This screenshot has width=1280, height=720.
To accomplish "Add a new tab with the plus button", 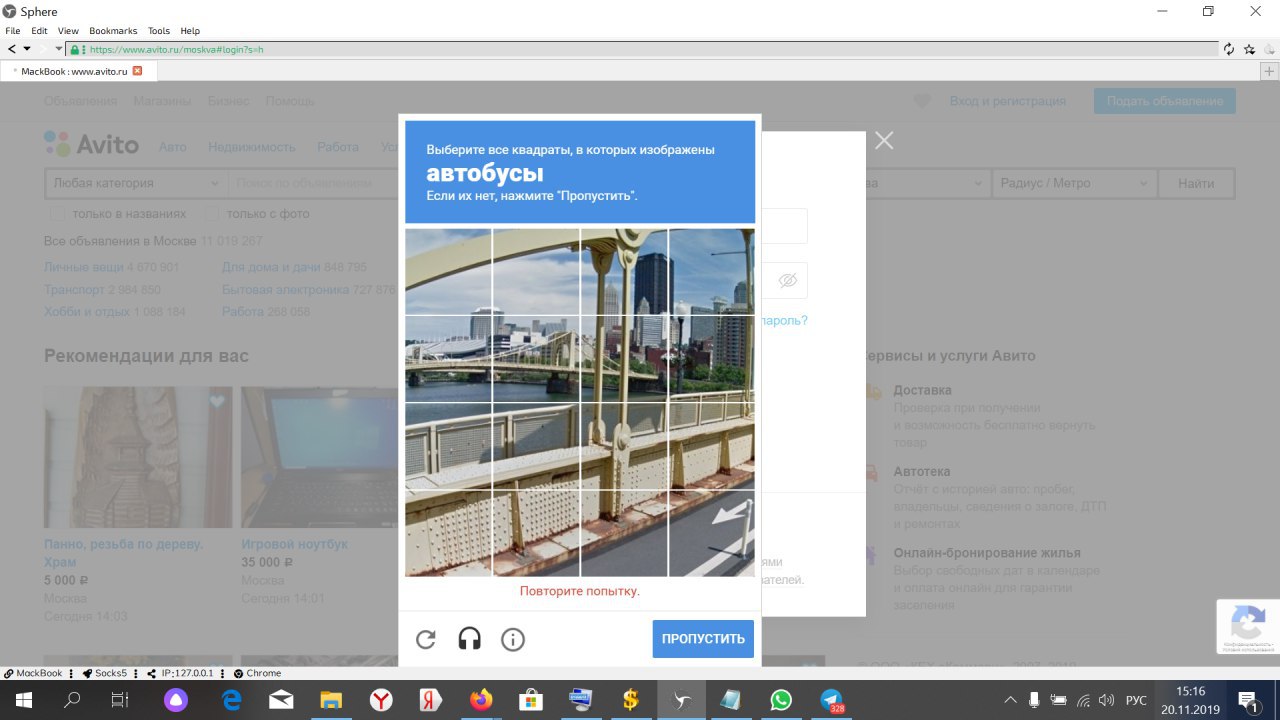I will (x=1270, y=71).
